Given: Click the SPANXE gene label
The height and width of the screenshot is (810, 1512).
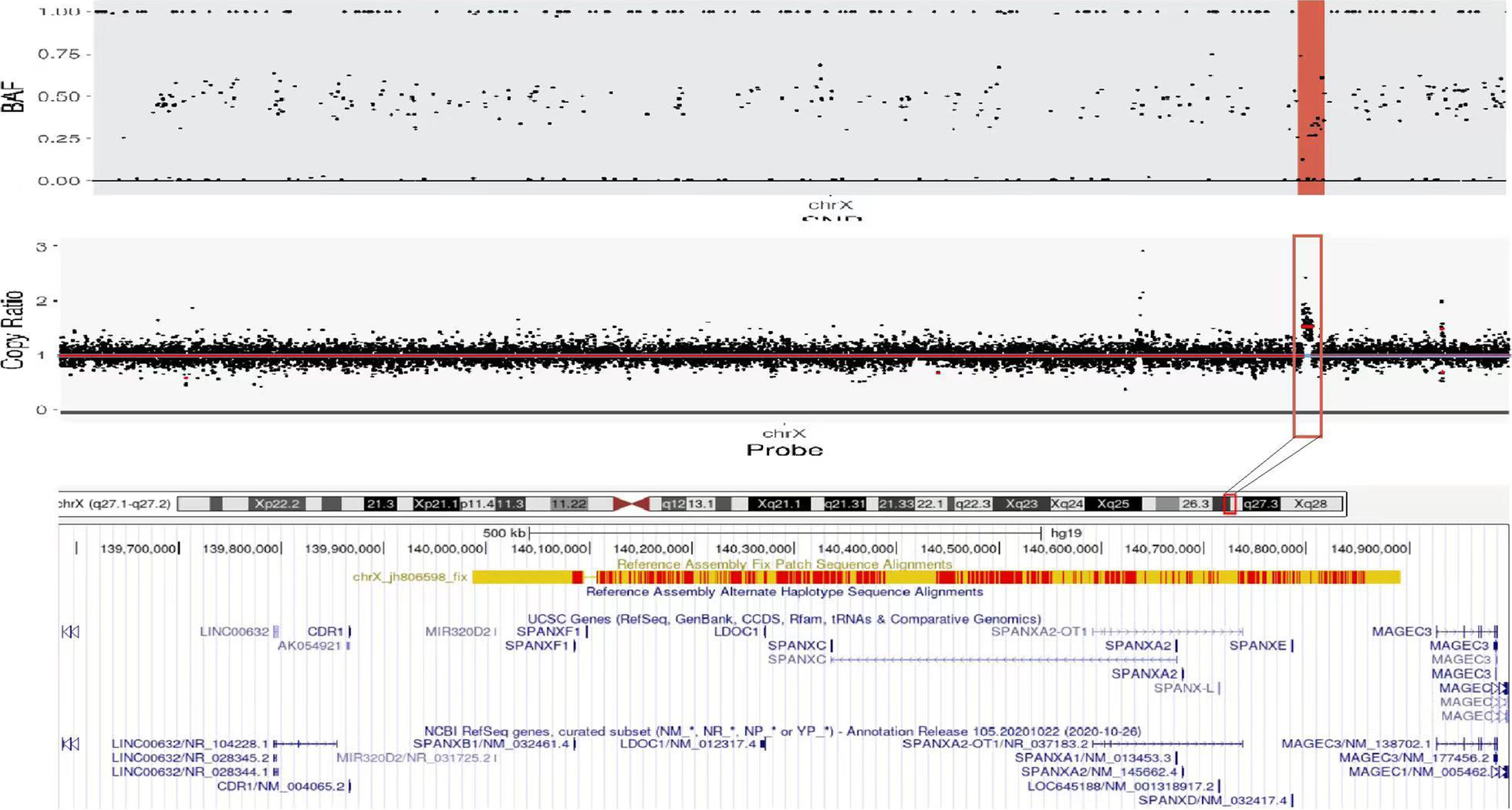Looking at the screenshot, I should pos(1258,646).
